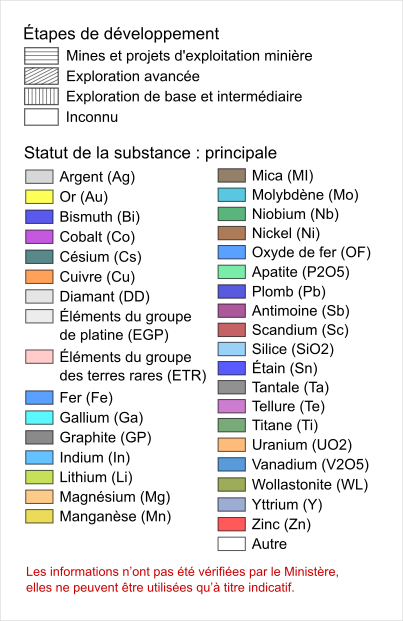Click the green Niobium (Nb) swatch
Viewport: 403px width, 621px height.
[232, 214]
